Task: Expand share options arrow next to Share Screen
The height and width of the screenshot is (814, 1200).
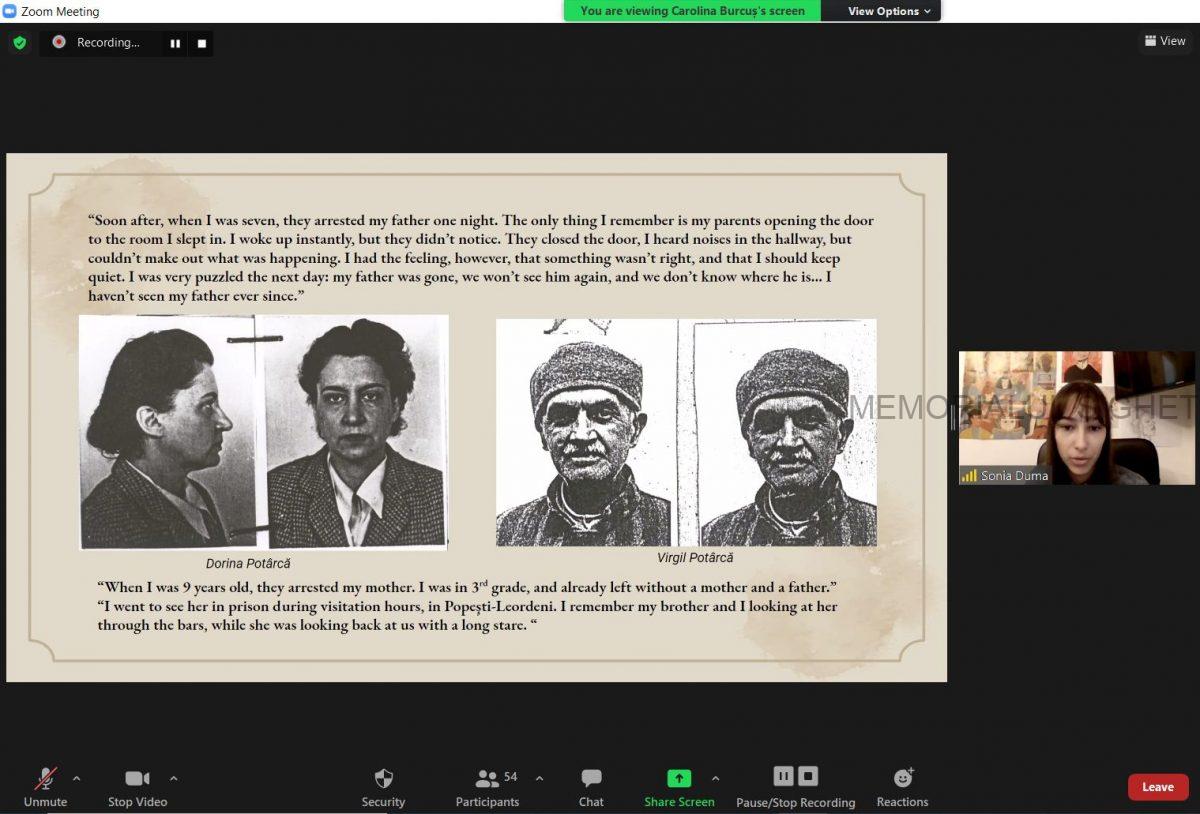Action: pos(715,778)
